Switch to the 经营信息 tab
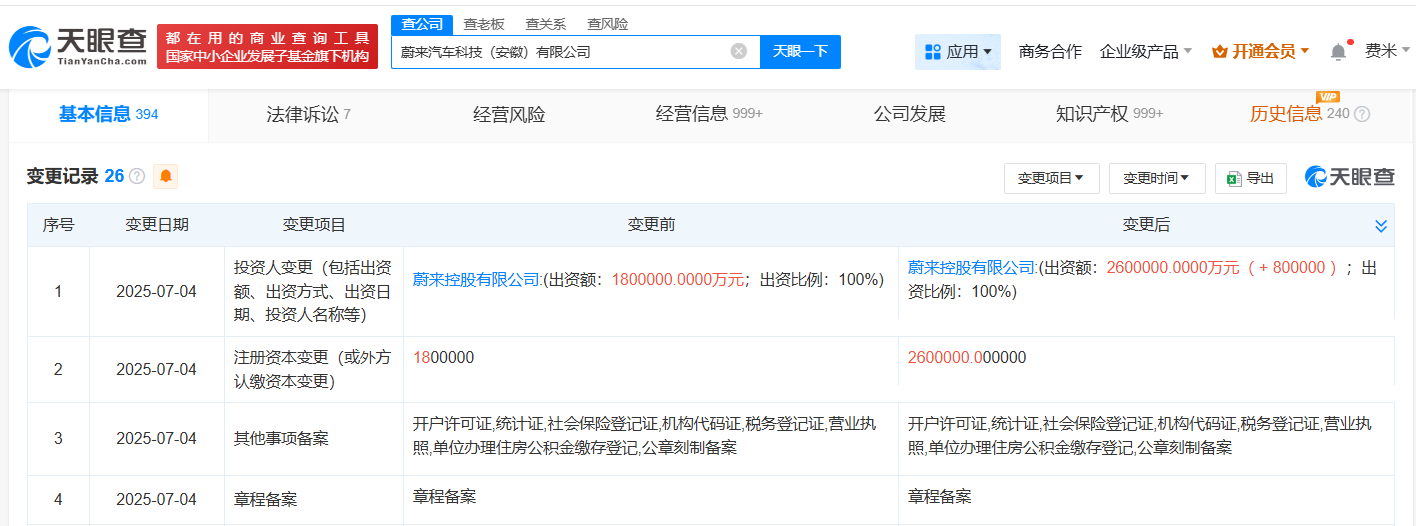The height and width of the screenshot is (526, 1416). click(709, 114)
